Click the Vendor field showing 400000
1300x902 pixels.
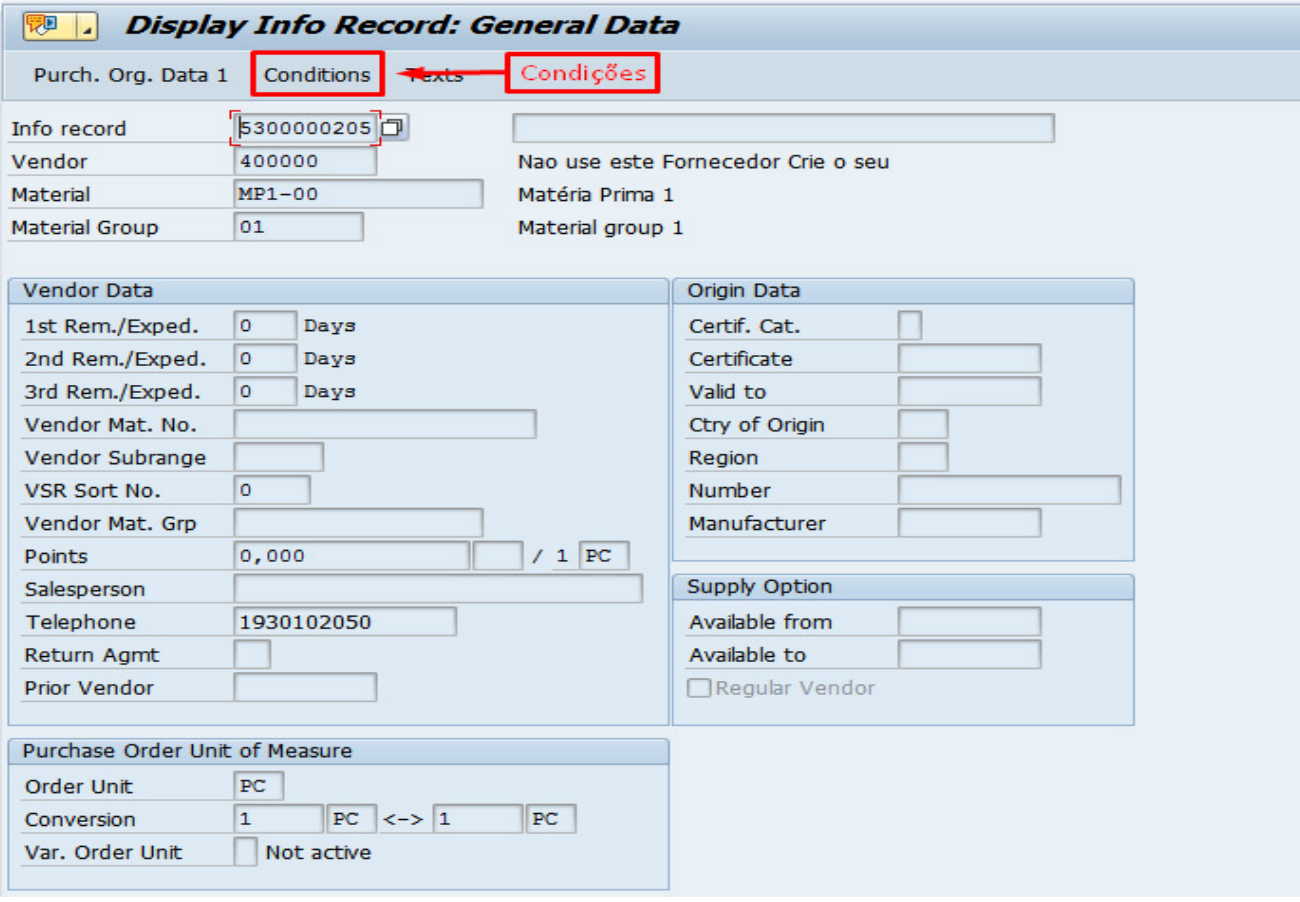(305, 161)
